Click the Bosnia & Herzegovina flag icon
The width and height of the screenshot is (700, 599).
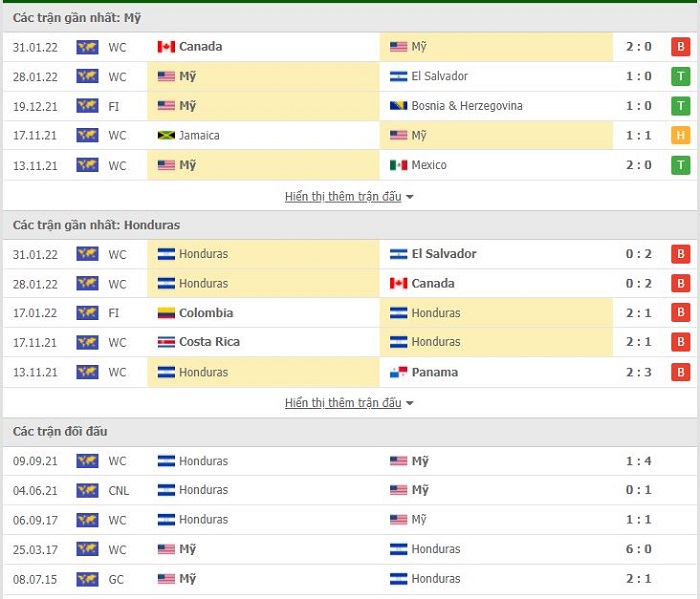[x=398, y=106]
